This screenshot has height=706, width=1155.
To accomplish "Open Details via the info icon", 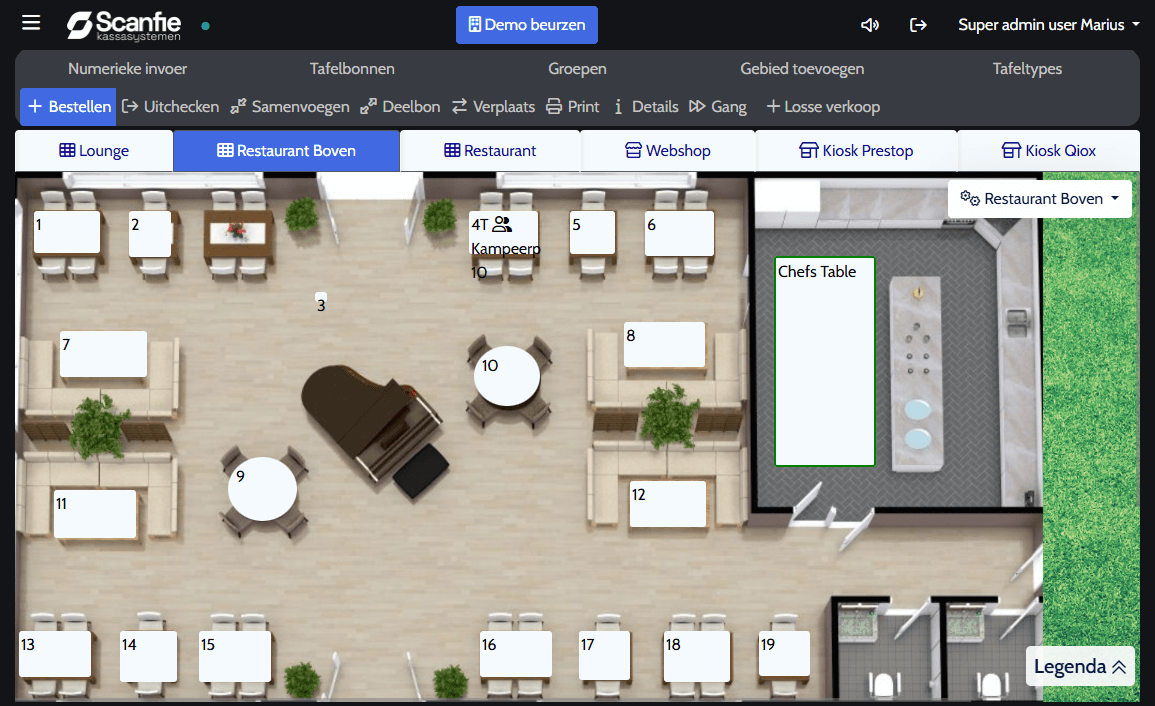I will pos(645,106).
